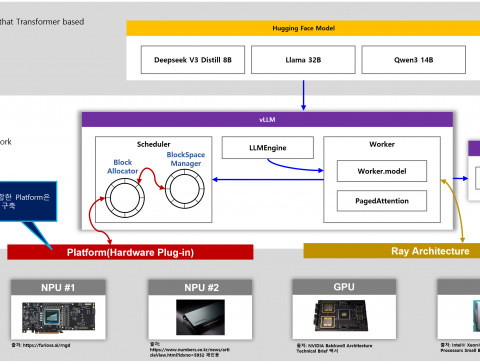This screenshot has width=480, height=364.
Task: Click the Llama 32B model box
Action: coord(303,60)
